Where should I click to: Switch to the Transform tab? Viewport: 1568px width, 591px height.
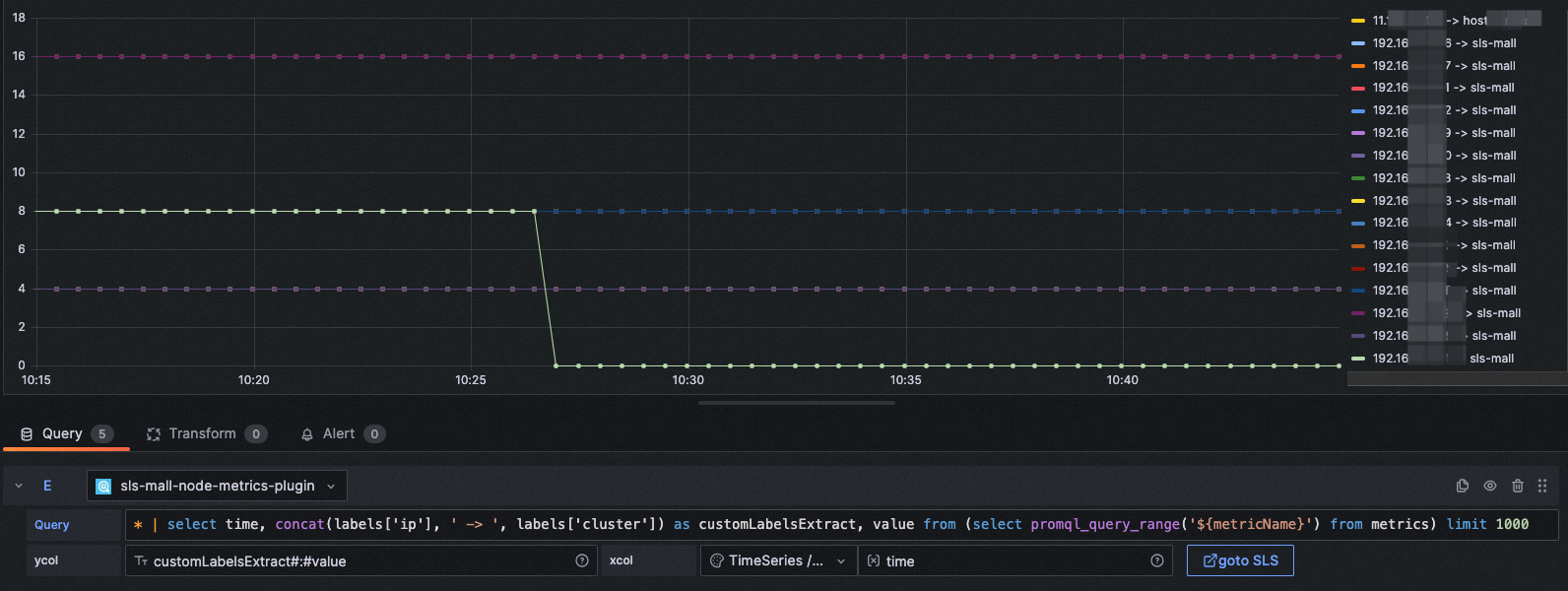click(207, 433)
